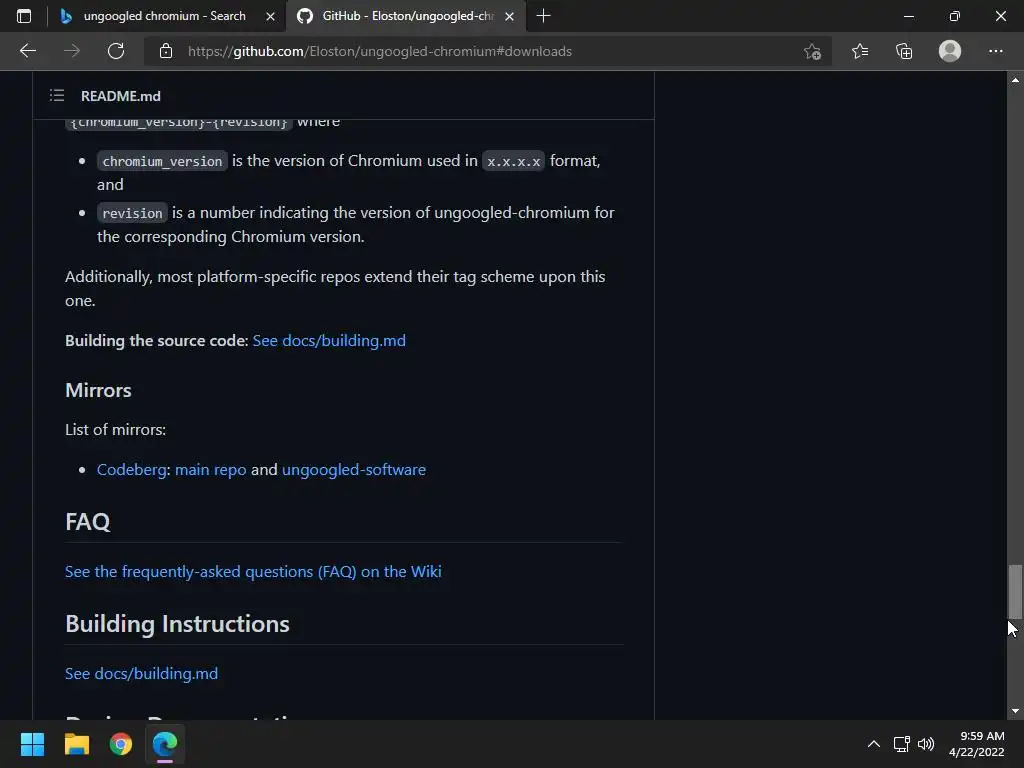Open the See docs/building.md link under Building the source code

click(329, 340)
